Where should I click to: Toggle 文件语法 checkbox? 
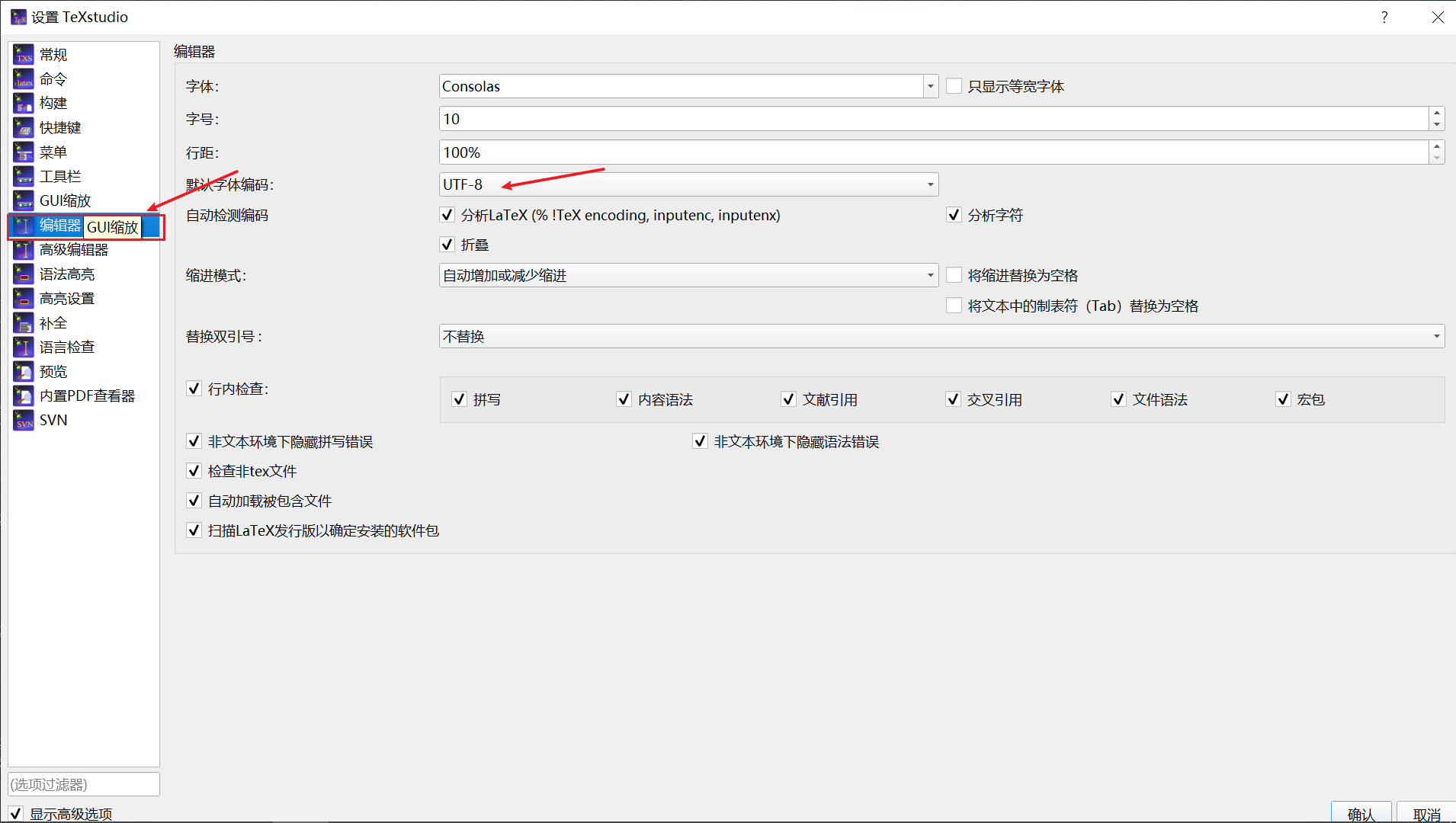coord(1118,399)
